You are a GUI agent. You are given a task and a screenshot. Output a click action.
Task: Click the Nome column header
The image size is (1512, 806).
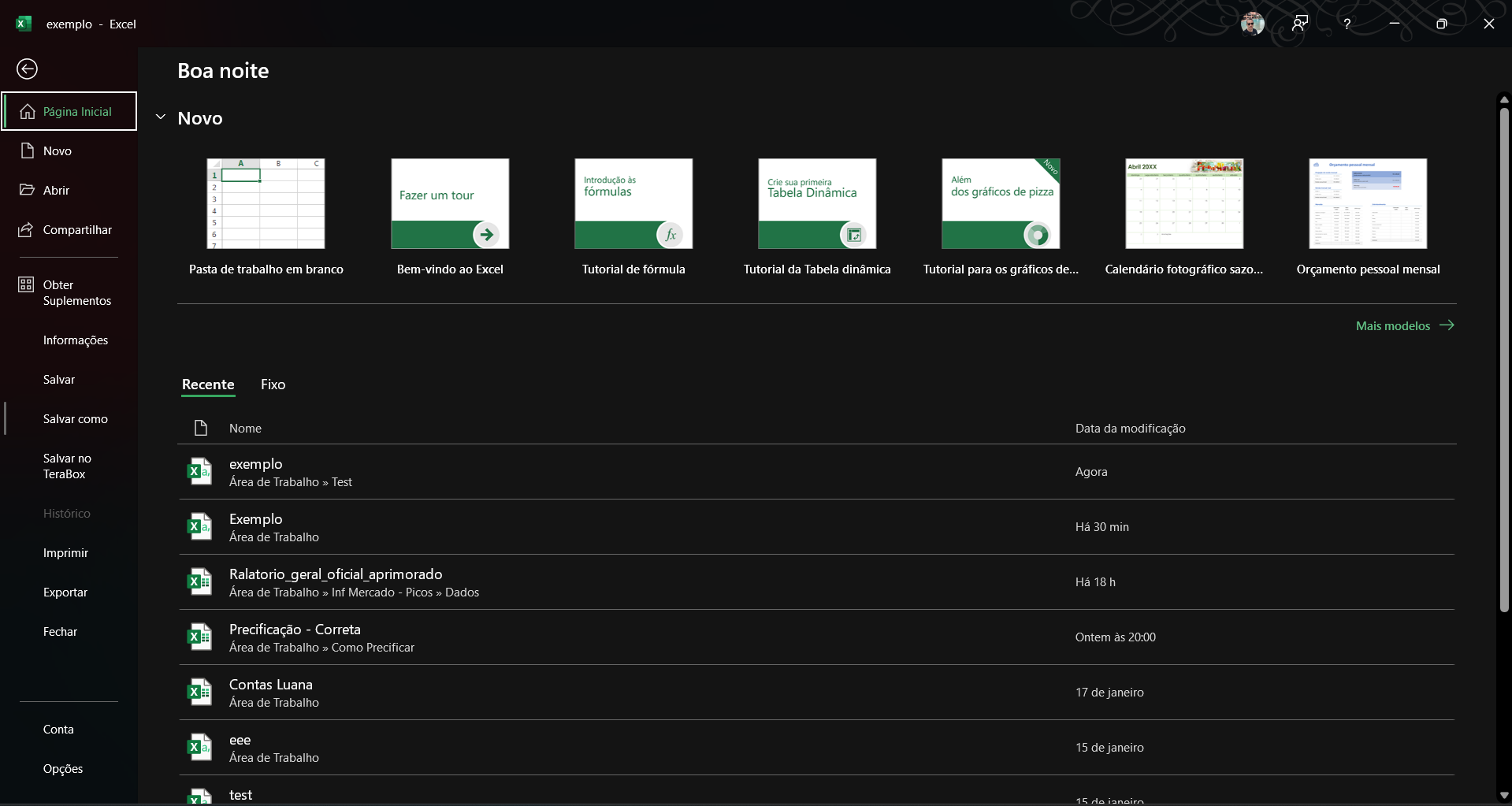pyautogui.click(x=245, y=429)
